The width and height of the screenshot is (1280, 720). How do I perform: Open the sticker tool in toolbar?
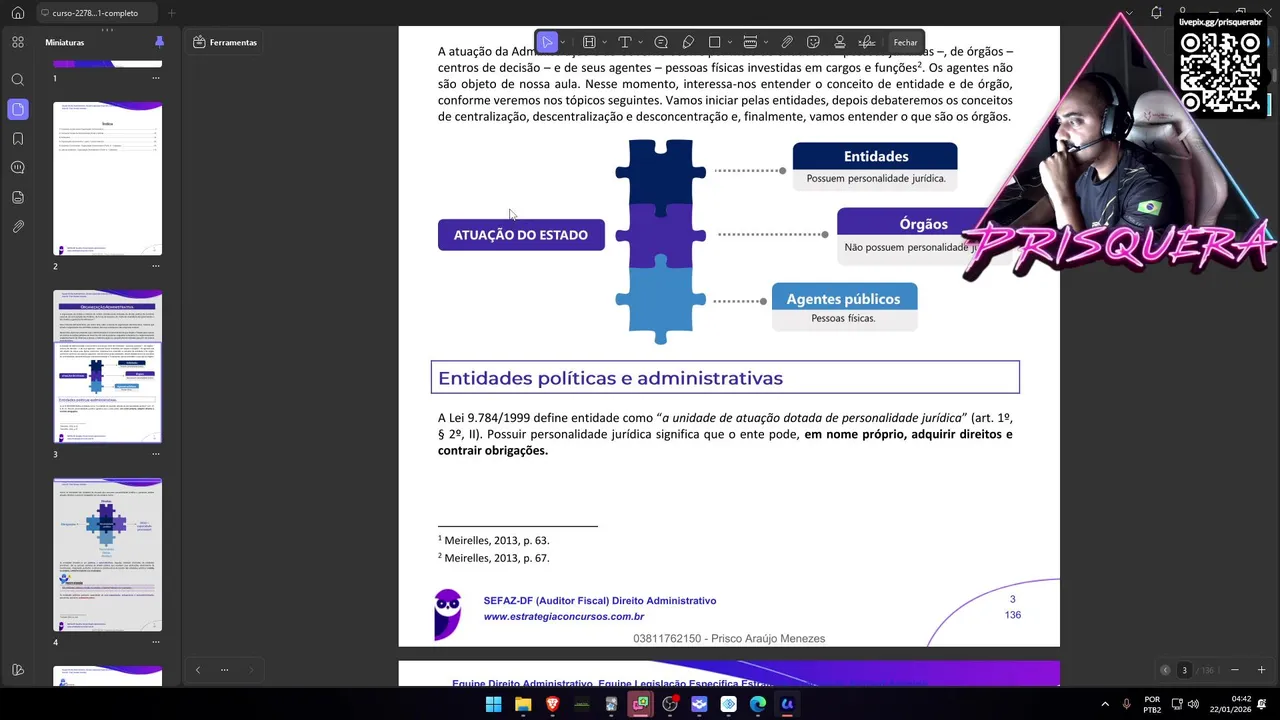(813, 42)
